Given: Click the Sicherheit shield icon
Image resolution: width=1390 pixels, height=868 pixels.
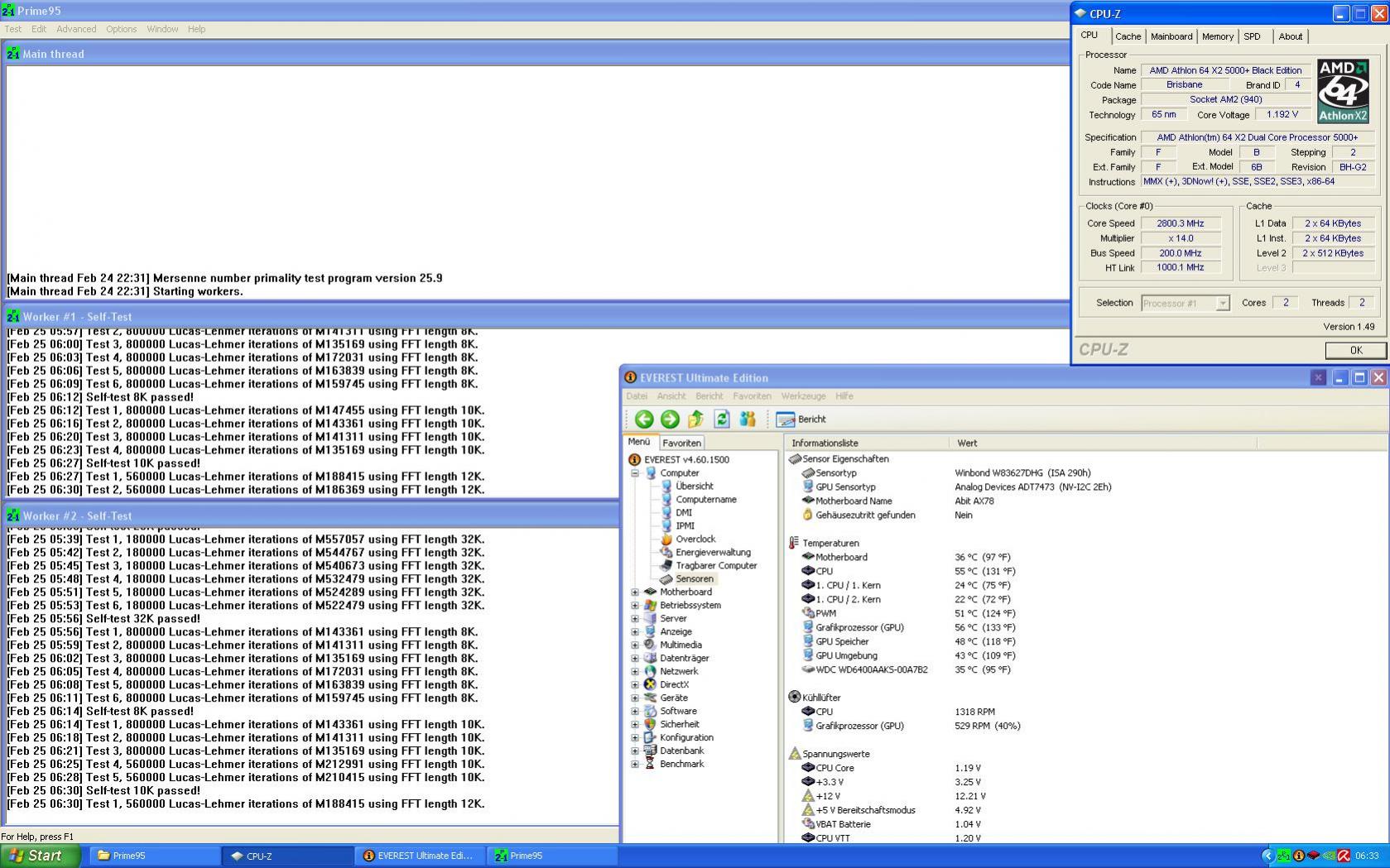Looking at the screenshot, I should 651,724.
